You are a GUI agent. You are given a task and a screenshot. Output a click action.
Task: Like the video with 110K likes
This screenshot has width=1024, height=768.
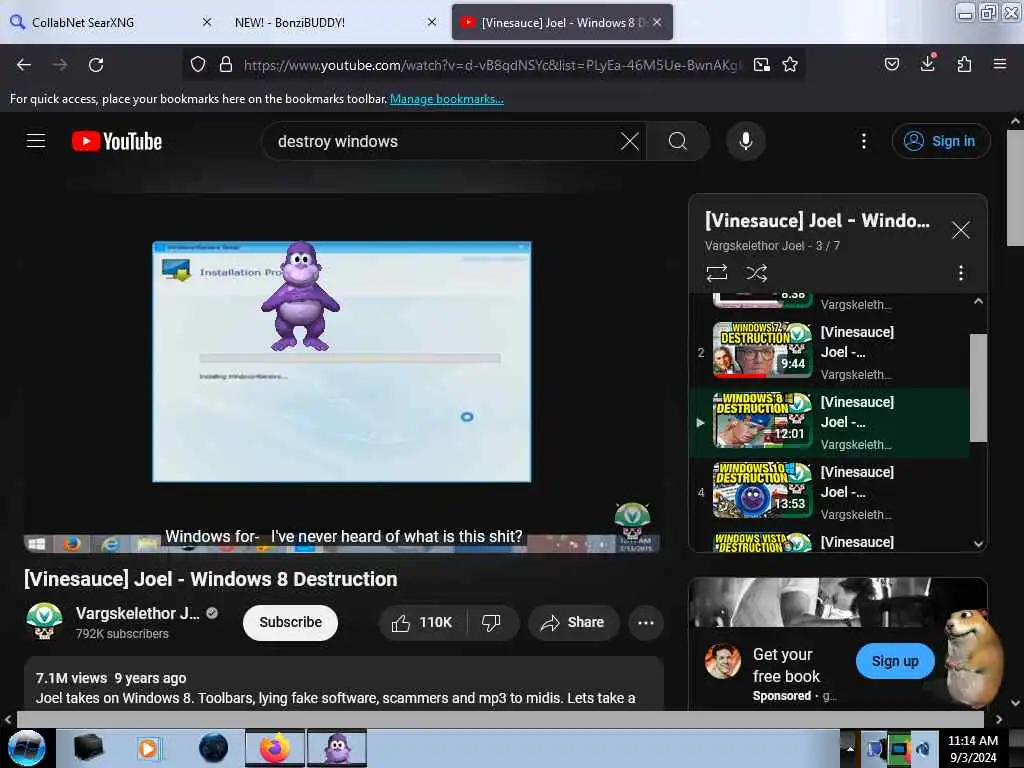423,623
